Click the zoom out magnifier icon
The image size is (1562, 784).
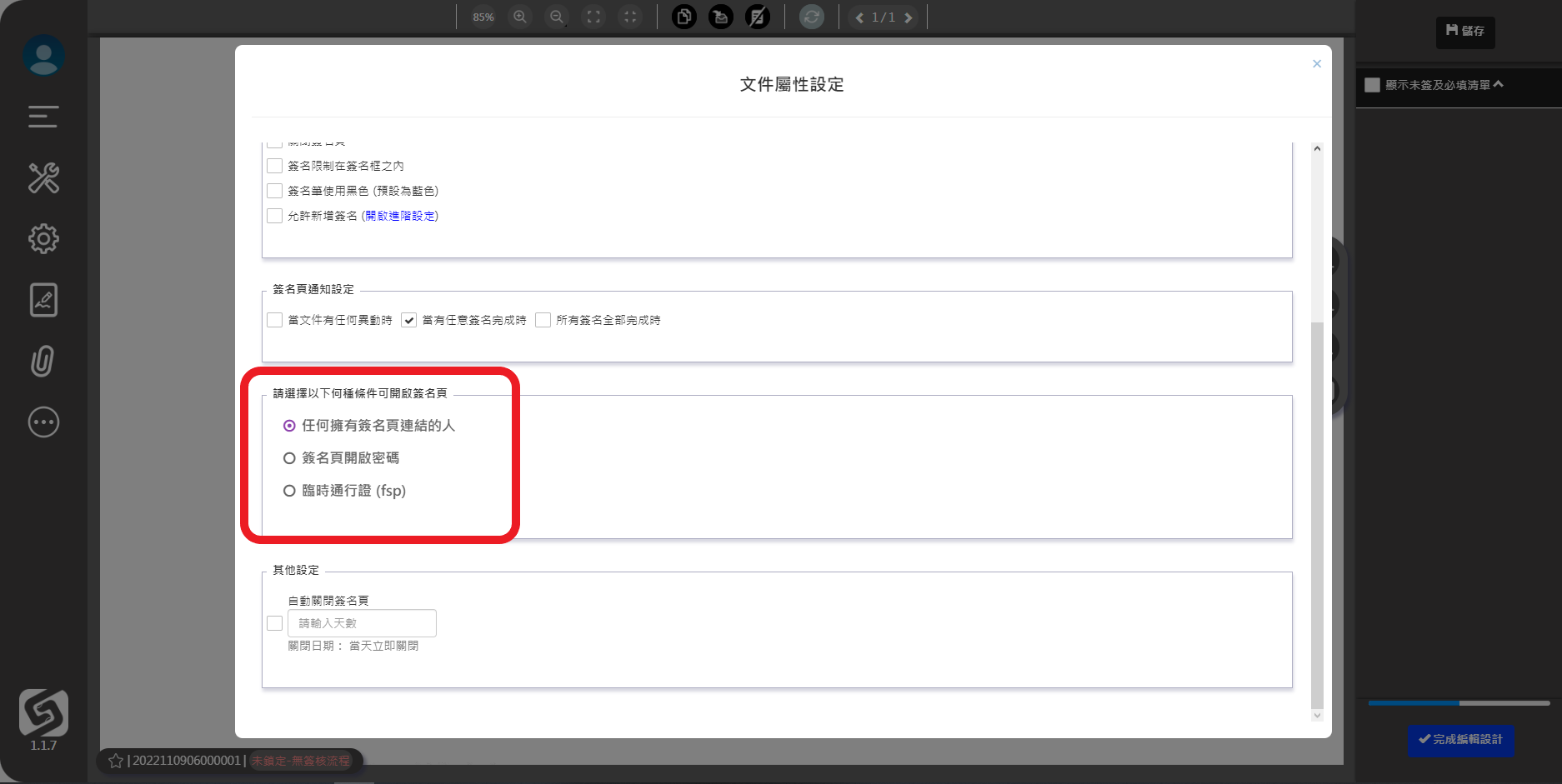557,17
